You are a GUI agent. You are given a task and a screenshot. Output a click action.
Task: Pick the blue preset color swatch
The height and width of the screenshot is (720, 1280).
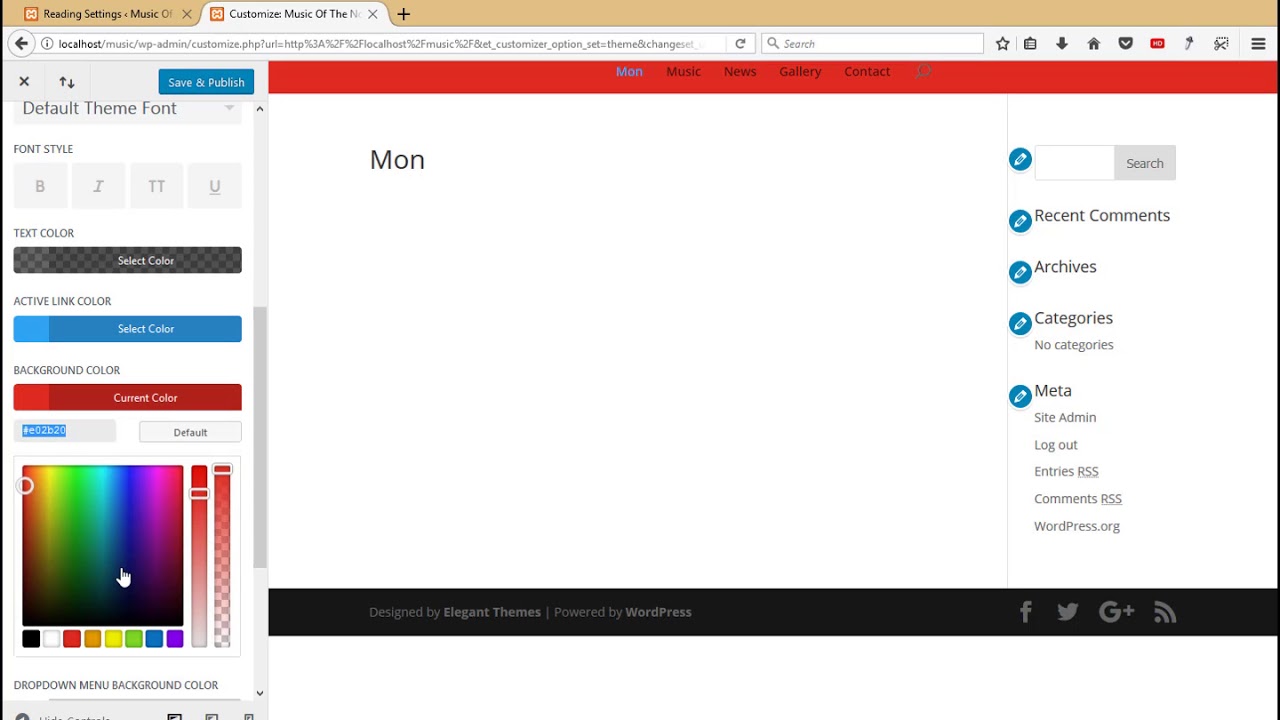[x=154, y=638]
